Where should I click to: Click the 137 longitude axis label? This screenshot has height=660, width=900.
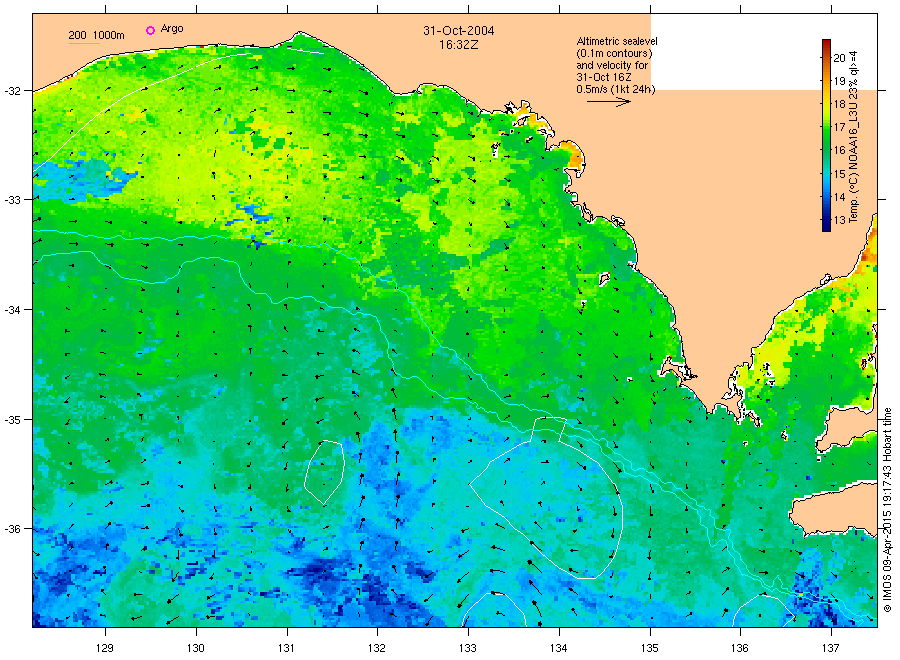831,648
